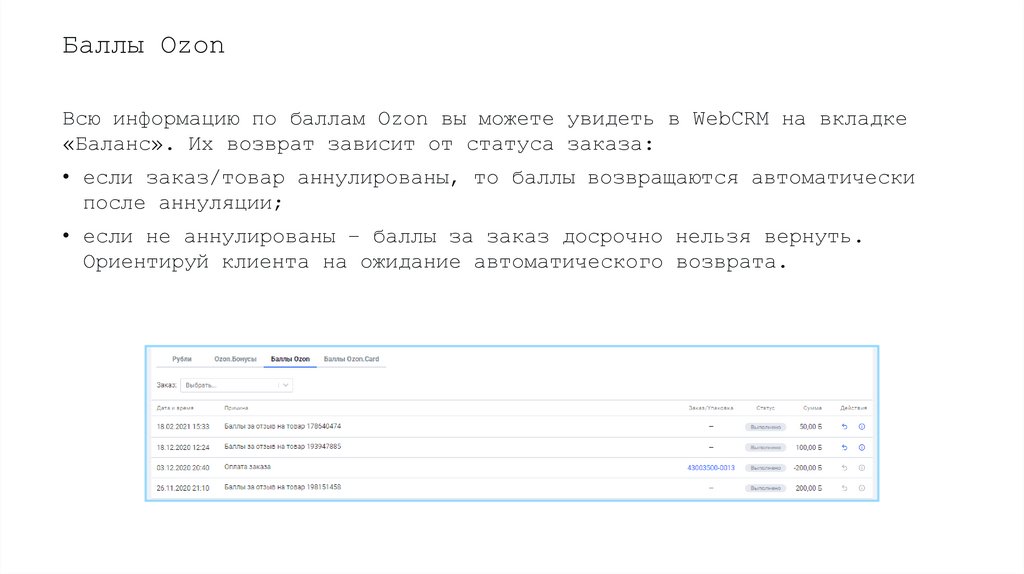Click the 'Оплата заказа' reason cell

(248, 467)
